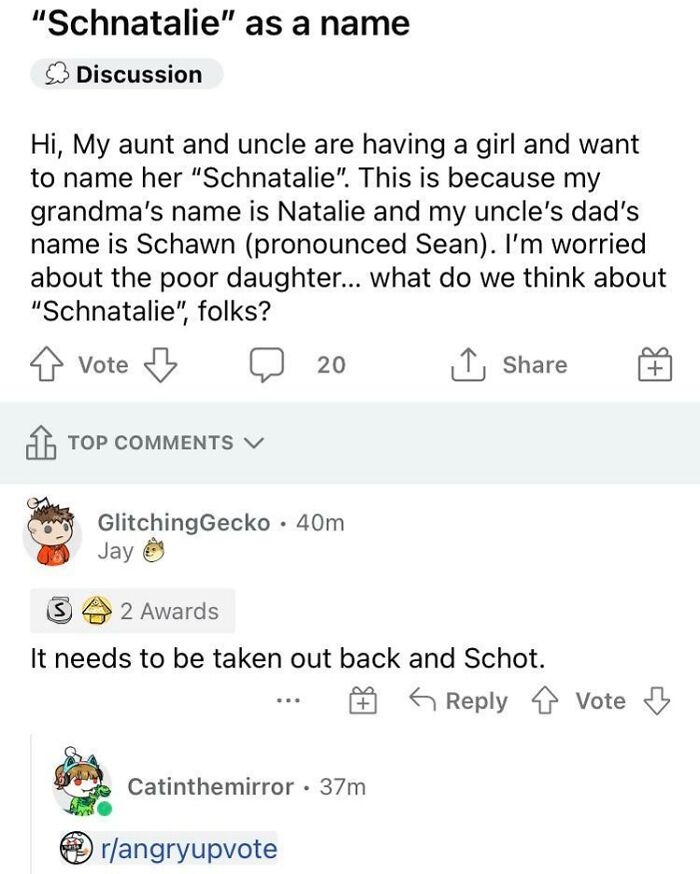
Task: Award GlitchingGecko's comment via gift icon
Action: coord(362,701)
